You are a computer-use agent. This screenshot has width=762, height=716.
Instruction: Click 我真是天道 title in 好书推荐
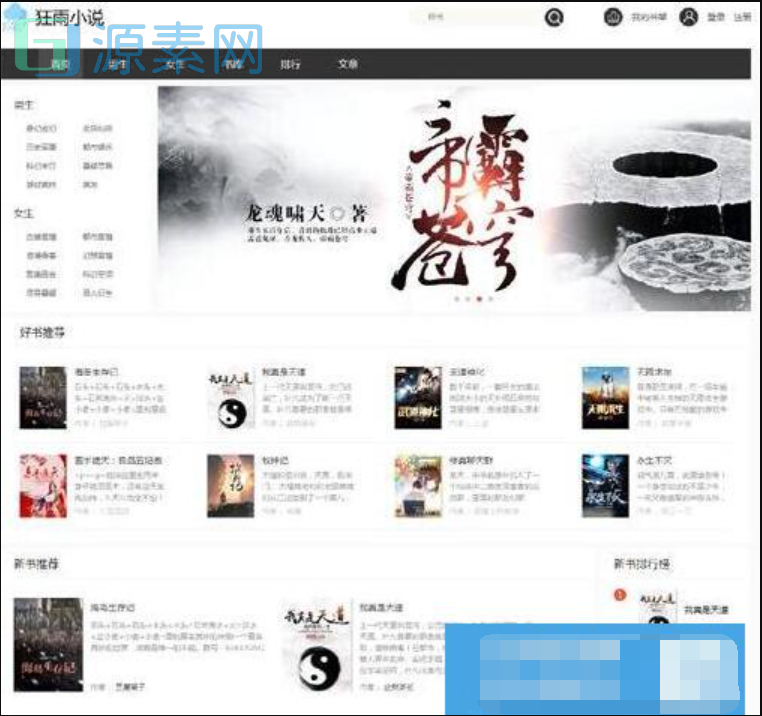pyautogui.click(x=284, y=372)
